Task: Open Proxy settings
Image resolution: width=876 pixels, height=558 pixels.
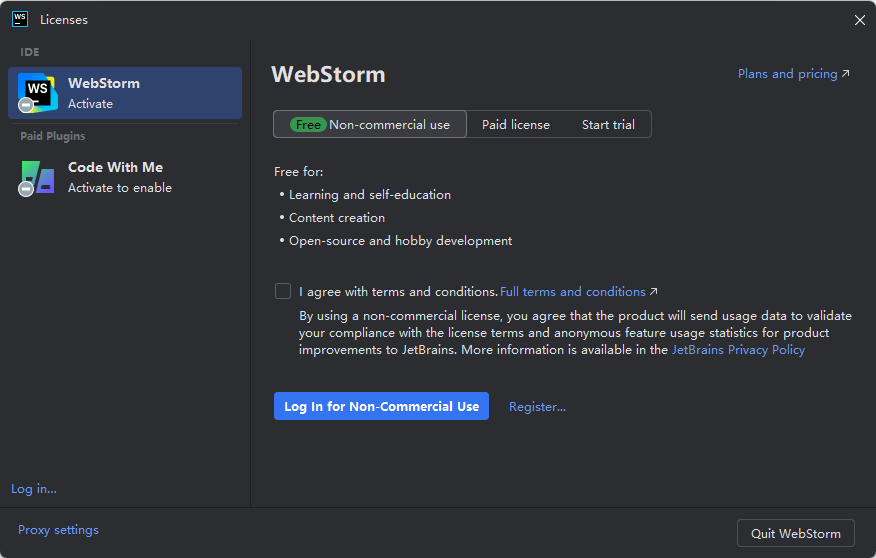Action: (x=58, y=530)
